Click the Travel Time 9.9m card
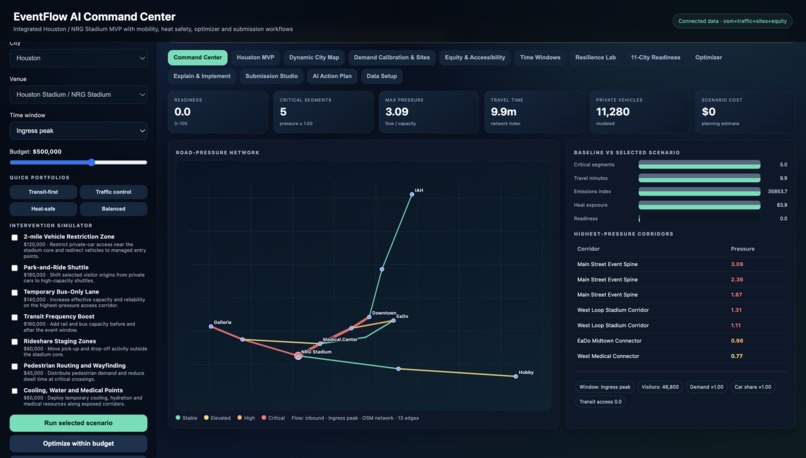 [x=534, y=112]
